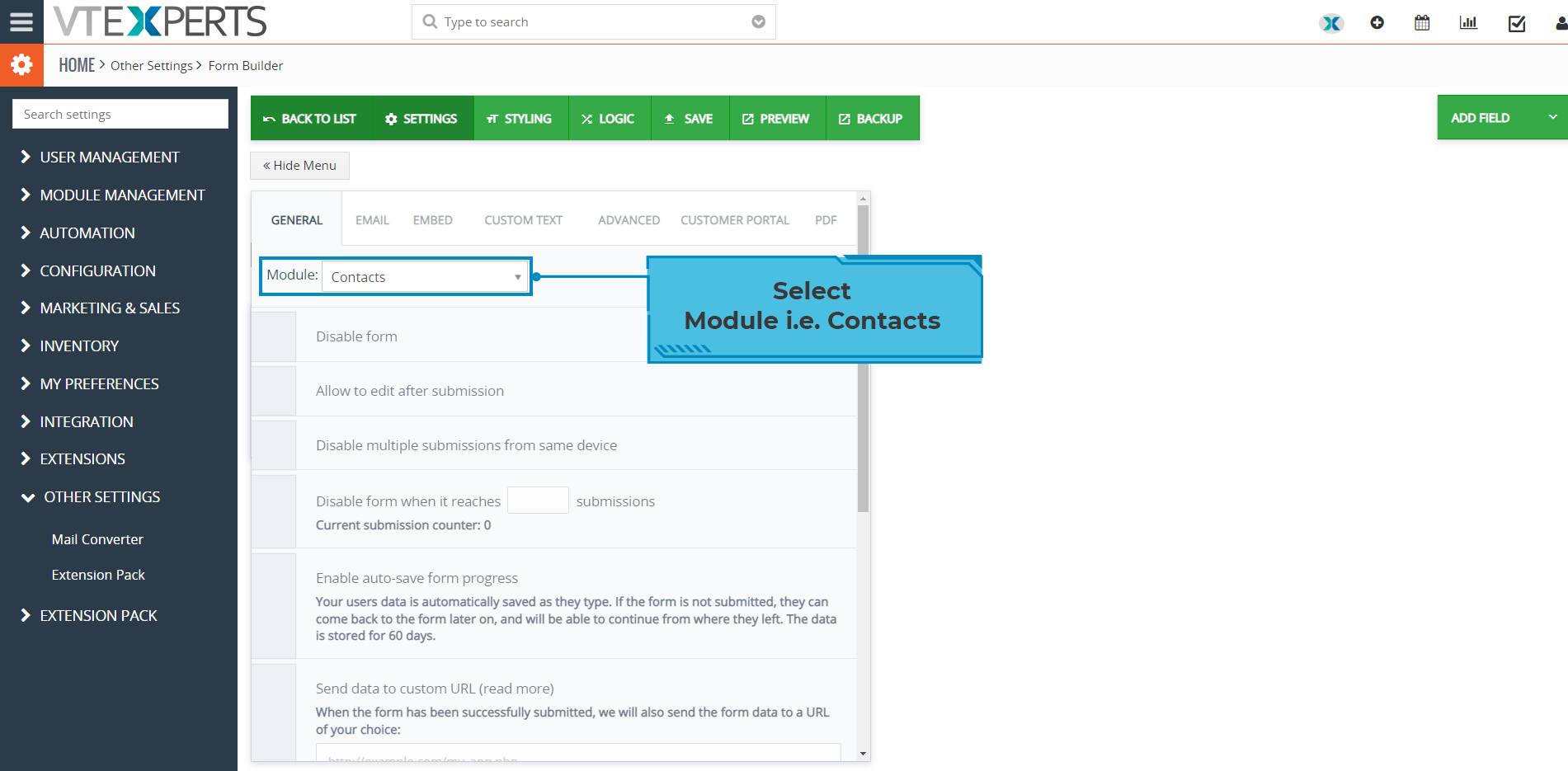Image resolution: width=1568 pixels, height=771 pixels.
Task: Click the Search settings field
Action: click(120, 114)
